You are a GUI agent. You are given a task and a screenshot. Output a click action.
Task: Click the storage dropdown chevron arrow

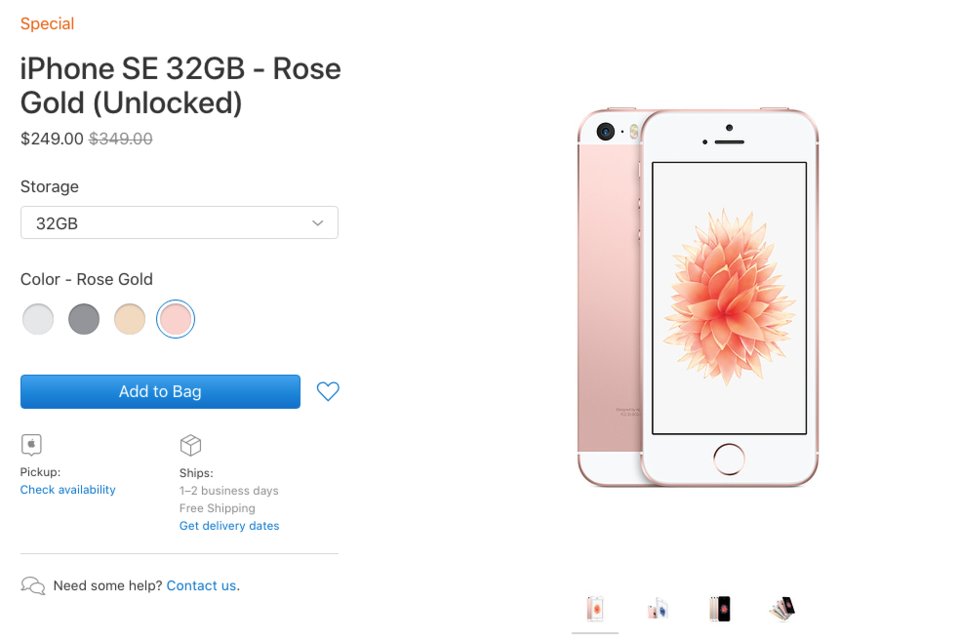click(318, 223)
